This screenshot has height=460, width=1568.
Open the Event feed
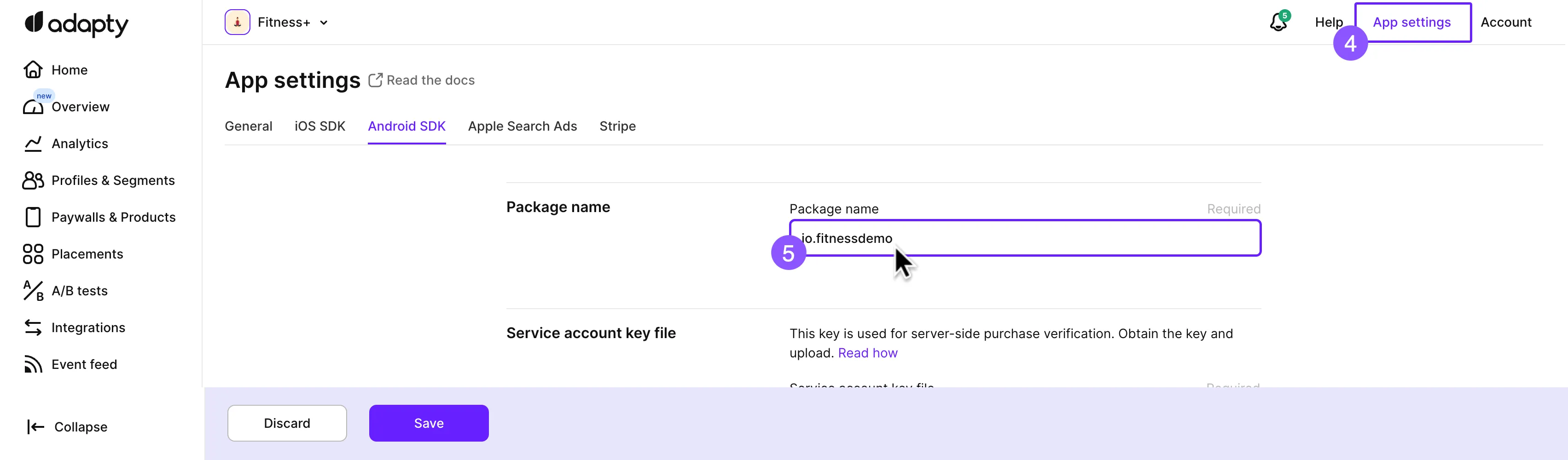(x=84, y=364)
